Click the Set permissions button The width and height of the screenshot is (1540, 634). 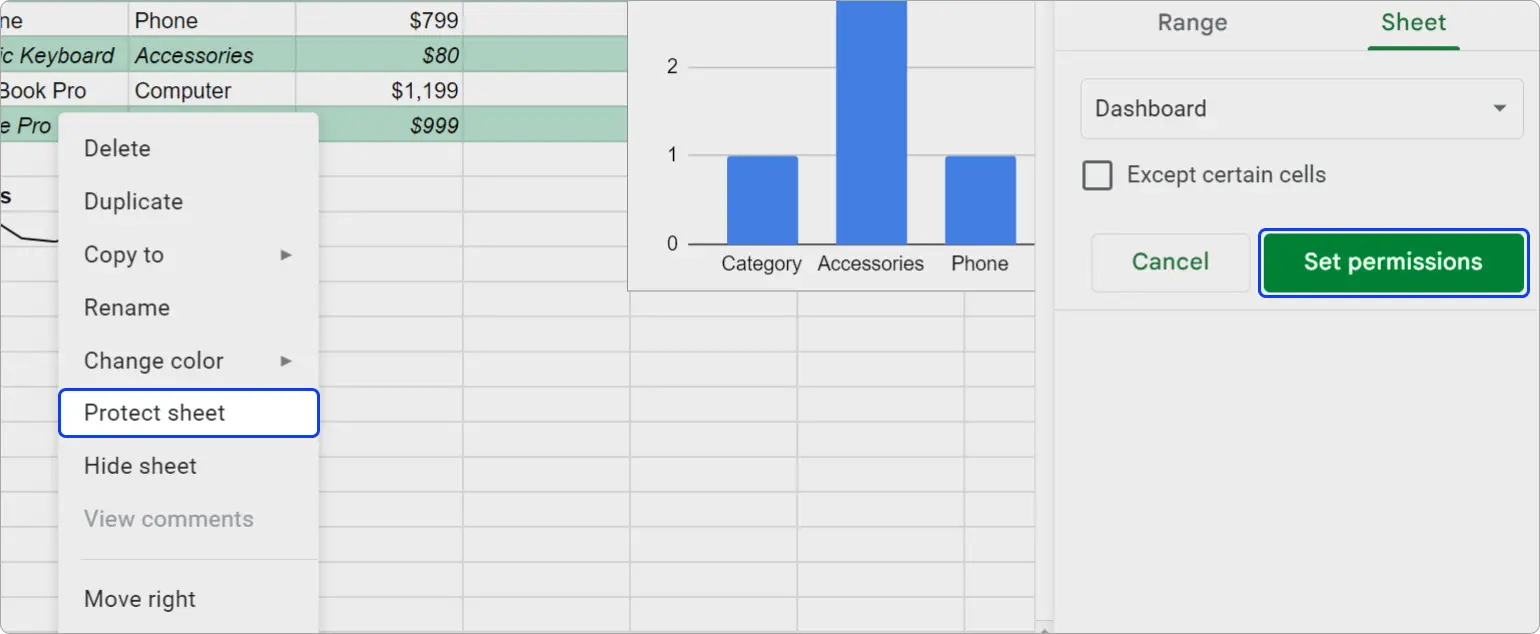click(x=1393, y=262)
